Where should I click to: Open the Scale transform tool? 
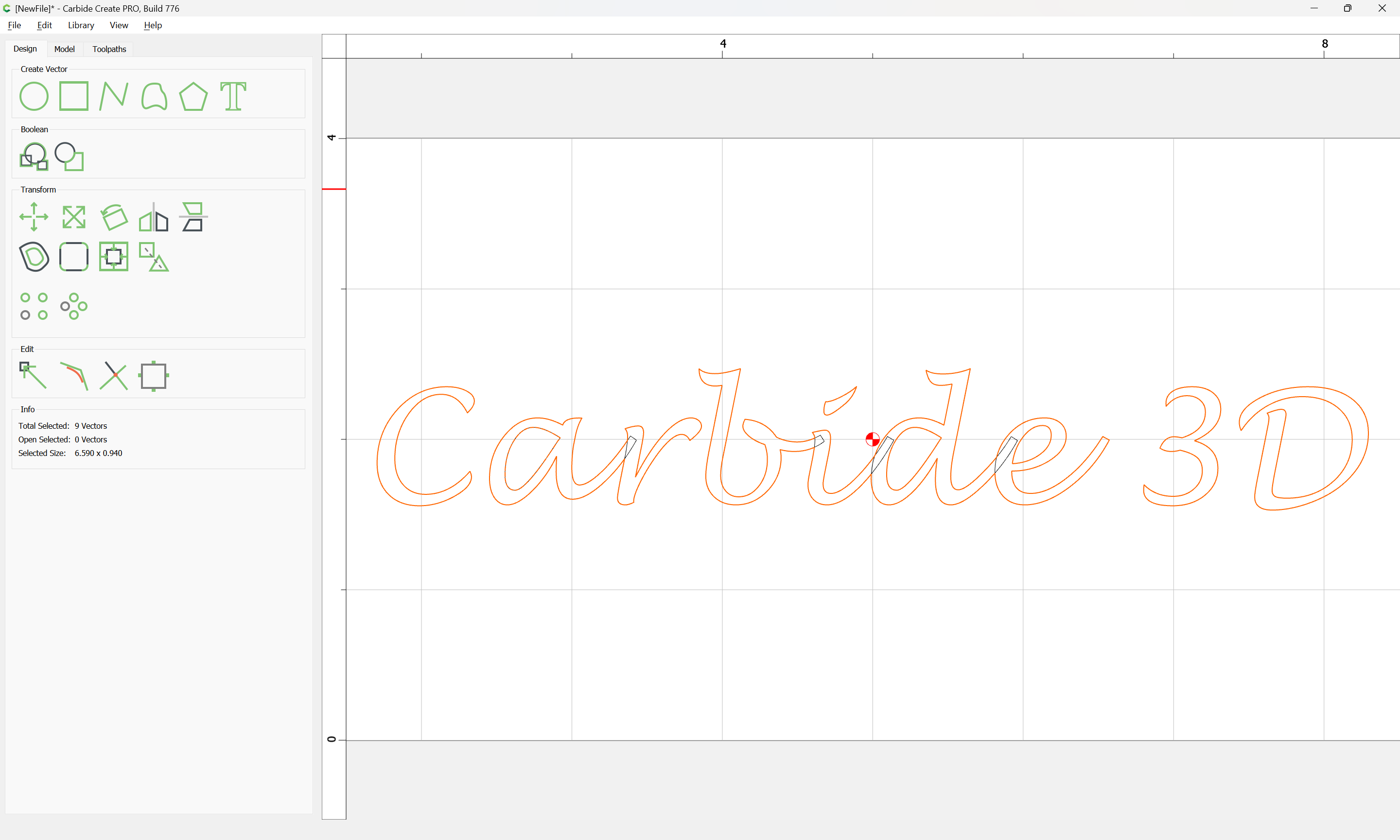tap(73, 217)
